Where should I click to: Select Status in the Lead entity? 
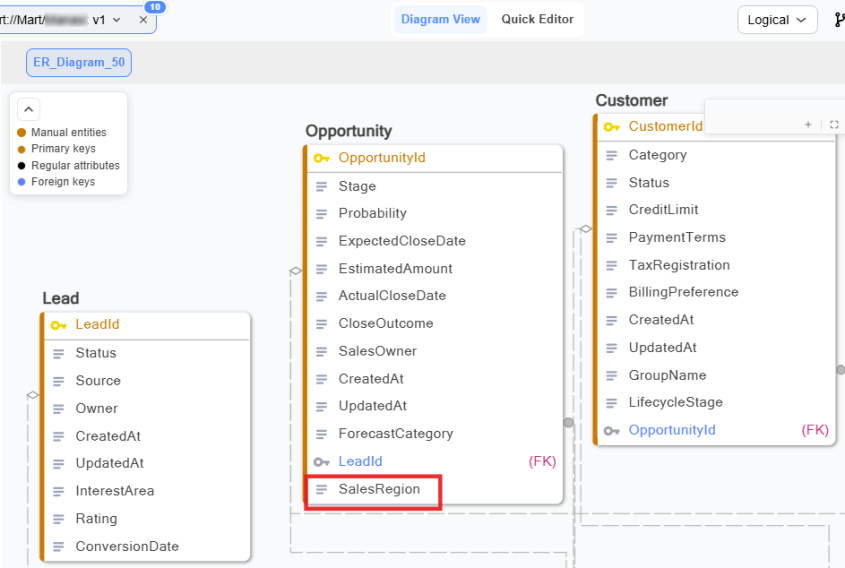tap(96, 353)
